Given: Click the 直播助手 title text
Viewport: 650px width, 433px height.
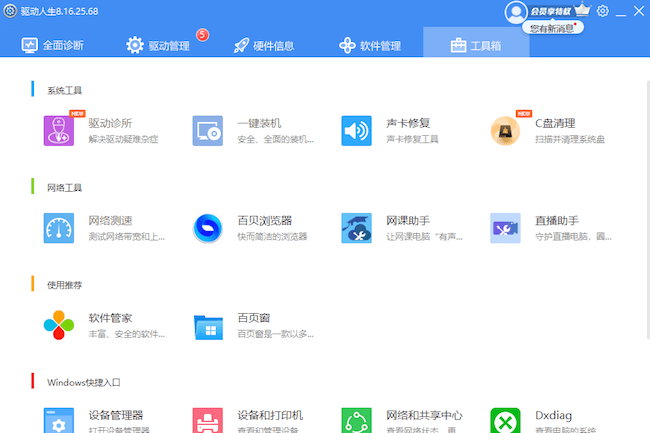Looking at the screenshot, I should [557, 220].
